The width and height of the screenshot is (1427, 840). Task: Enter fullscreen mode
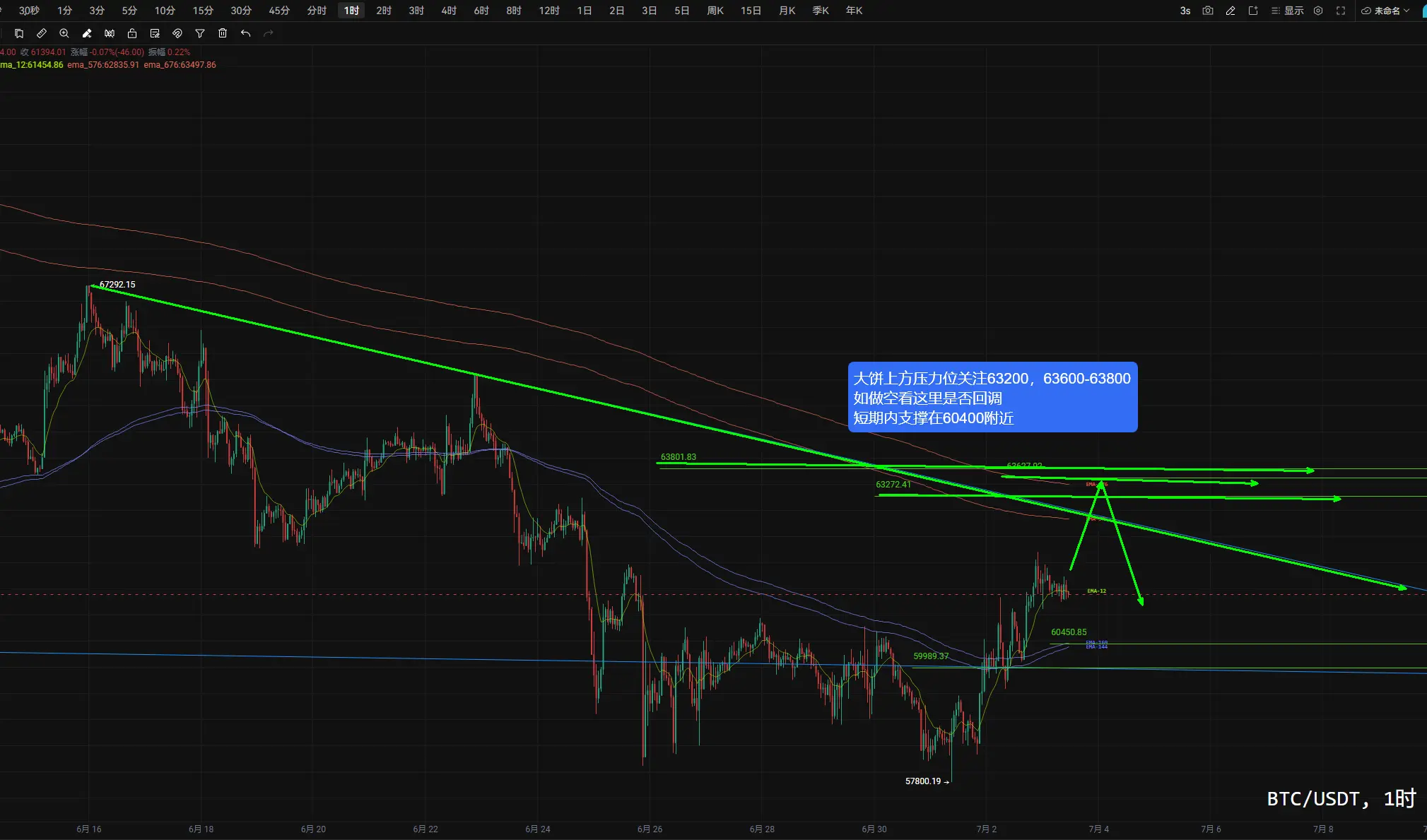(1341, 11)
